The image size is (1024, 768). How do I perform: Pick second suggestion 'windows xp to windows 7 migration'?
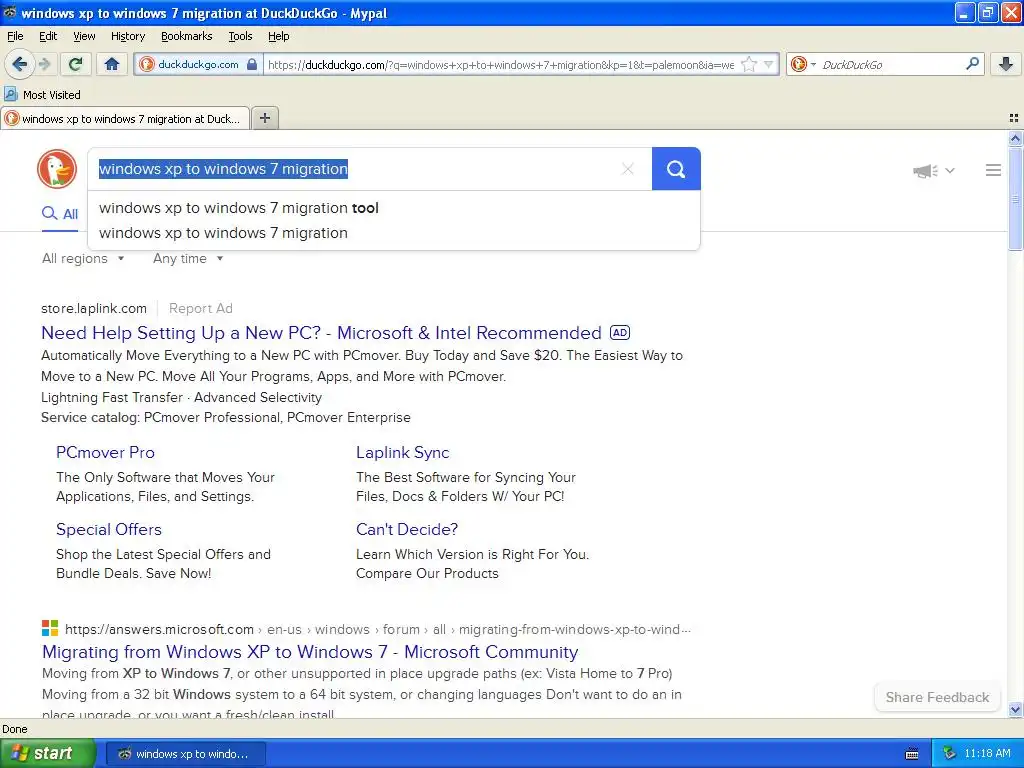point(394,233)
